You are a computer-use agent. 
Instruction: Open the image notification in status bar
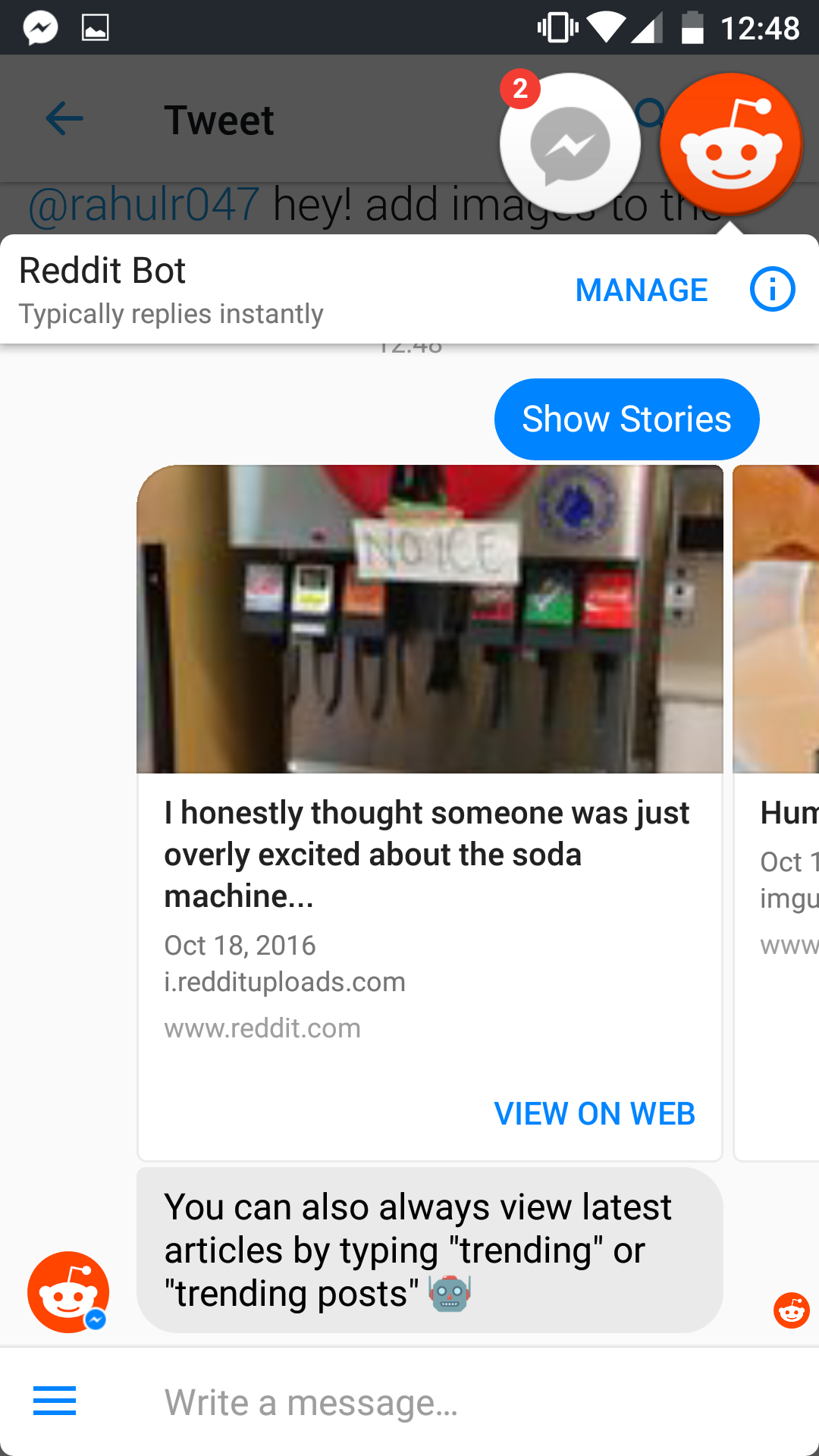95,28
